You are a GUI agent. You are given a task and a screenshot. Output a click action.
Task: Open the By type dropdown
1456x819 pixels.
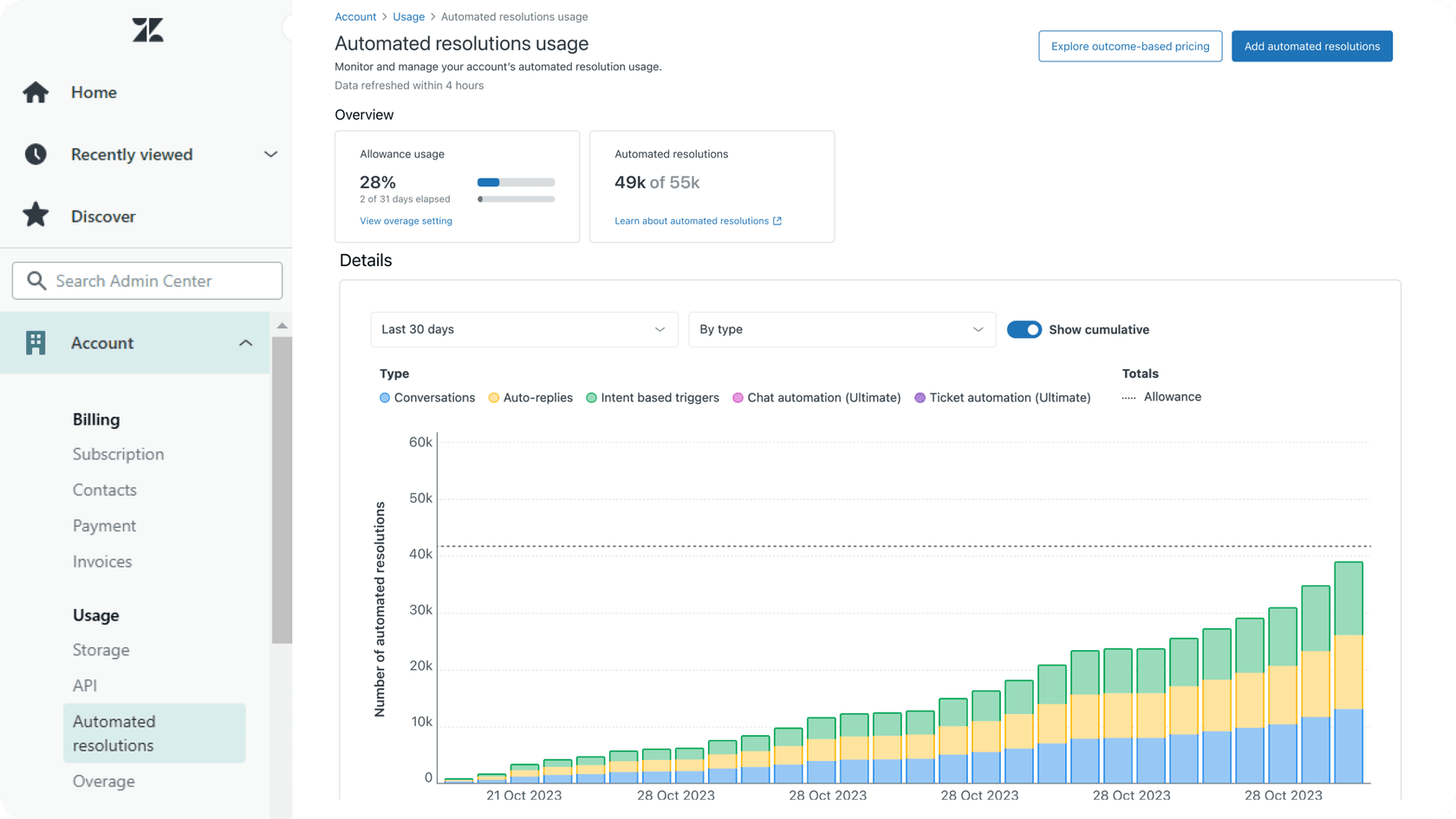[x=841, y=329]
